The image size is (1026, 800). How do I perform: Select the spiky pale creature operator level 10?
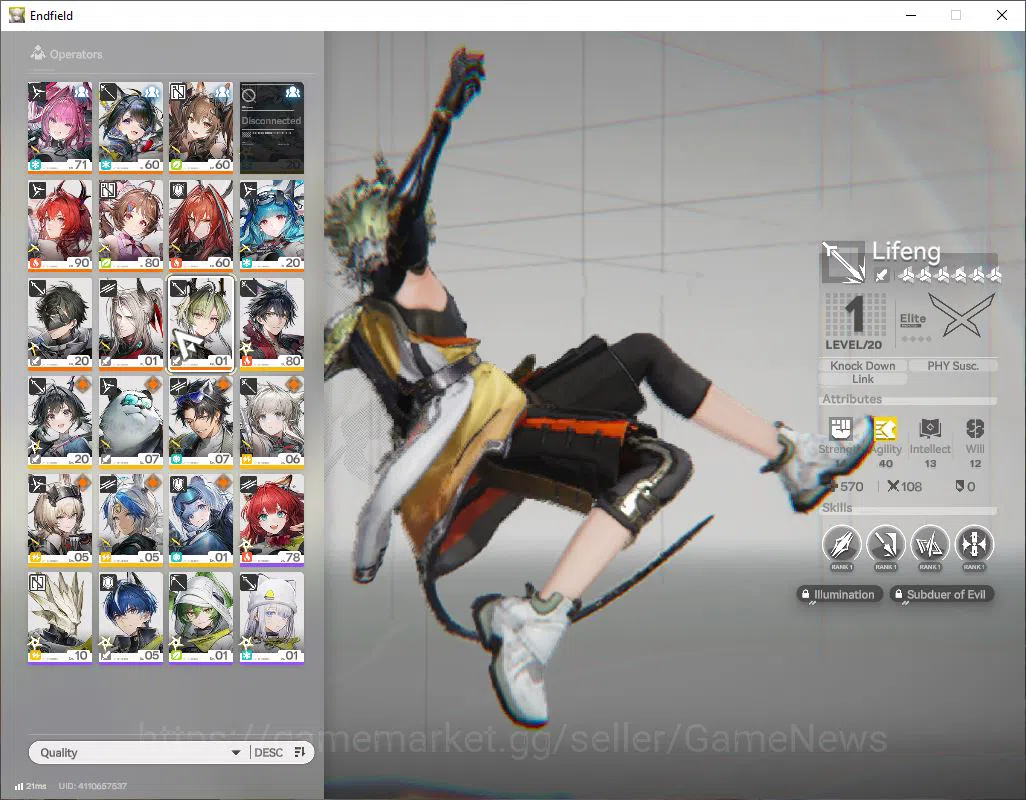[60, 618]
